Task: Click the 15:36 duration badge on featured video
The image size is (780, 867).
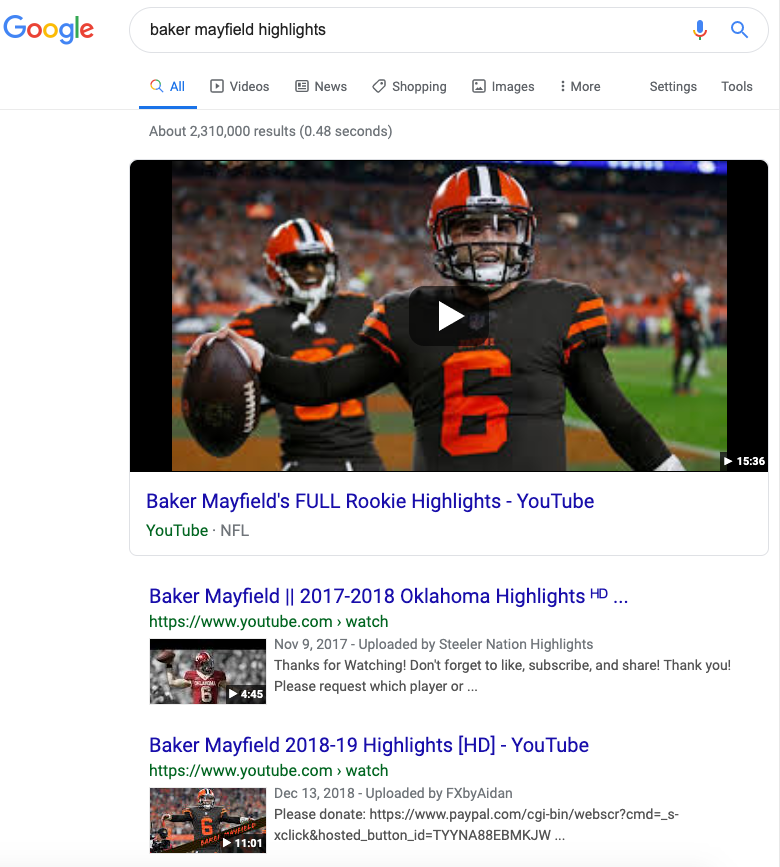Action: point(744,461)
